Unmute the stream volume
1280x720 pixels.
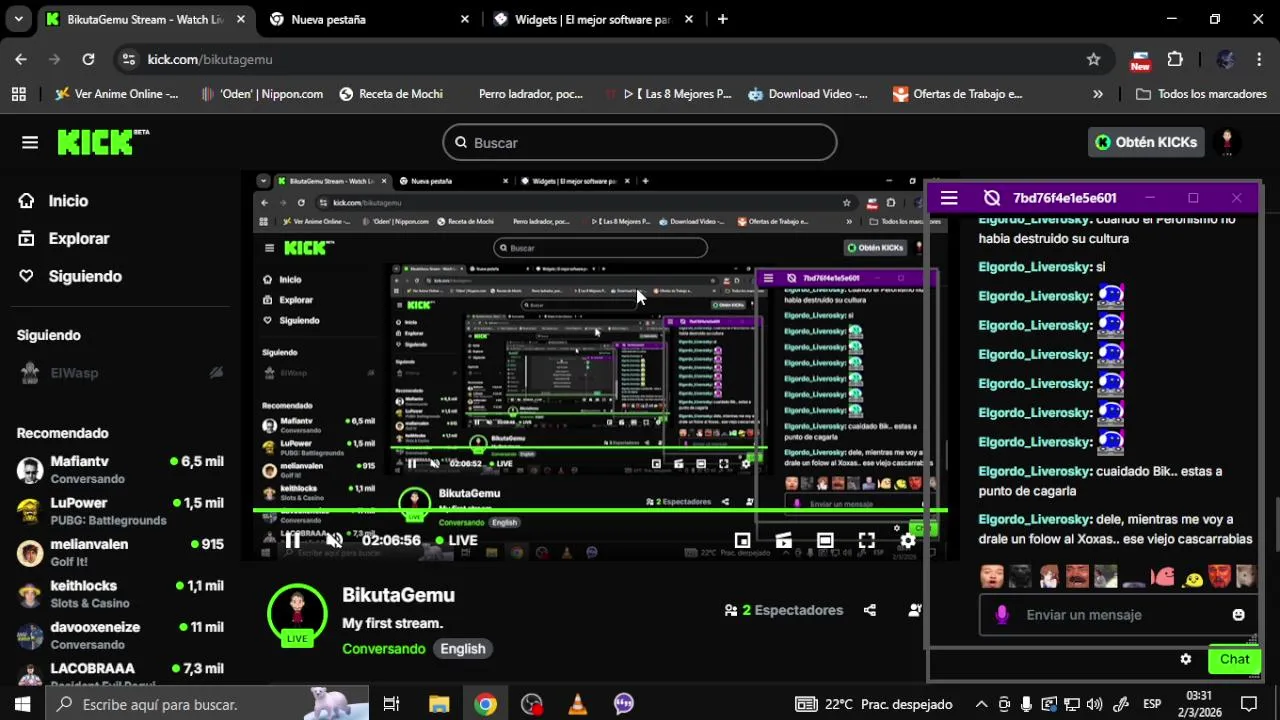tap(334, 540)
